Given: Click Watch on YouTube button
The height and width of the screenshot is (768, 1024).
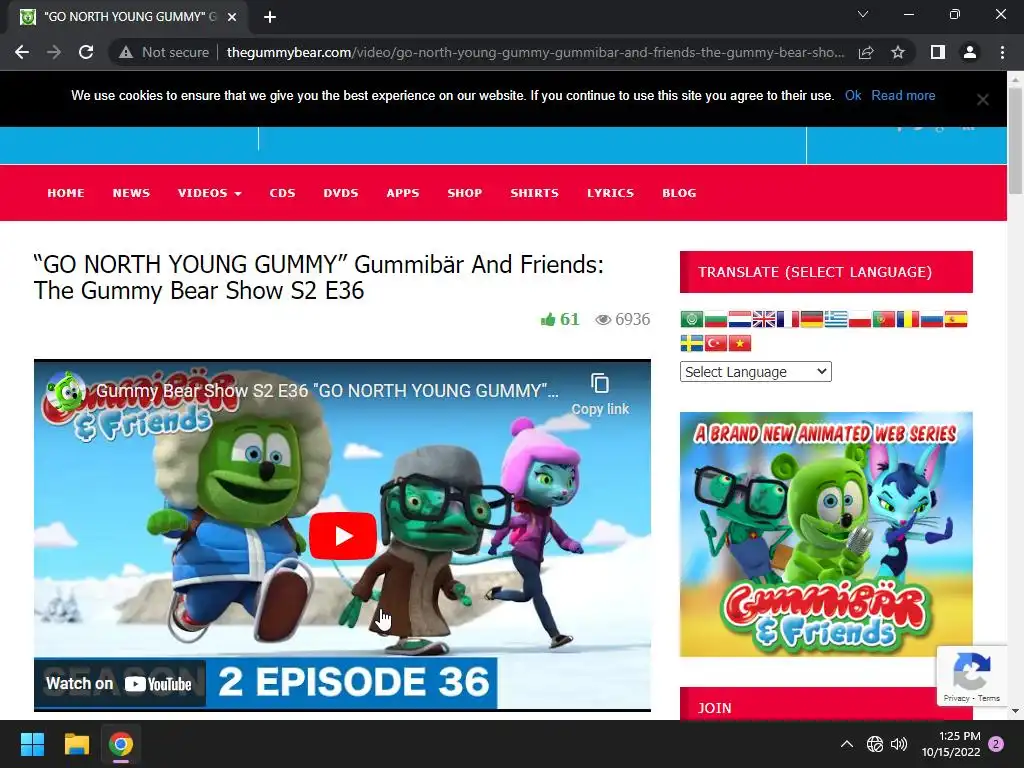Looking at the screenshot, I should [x=120, y=684].
